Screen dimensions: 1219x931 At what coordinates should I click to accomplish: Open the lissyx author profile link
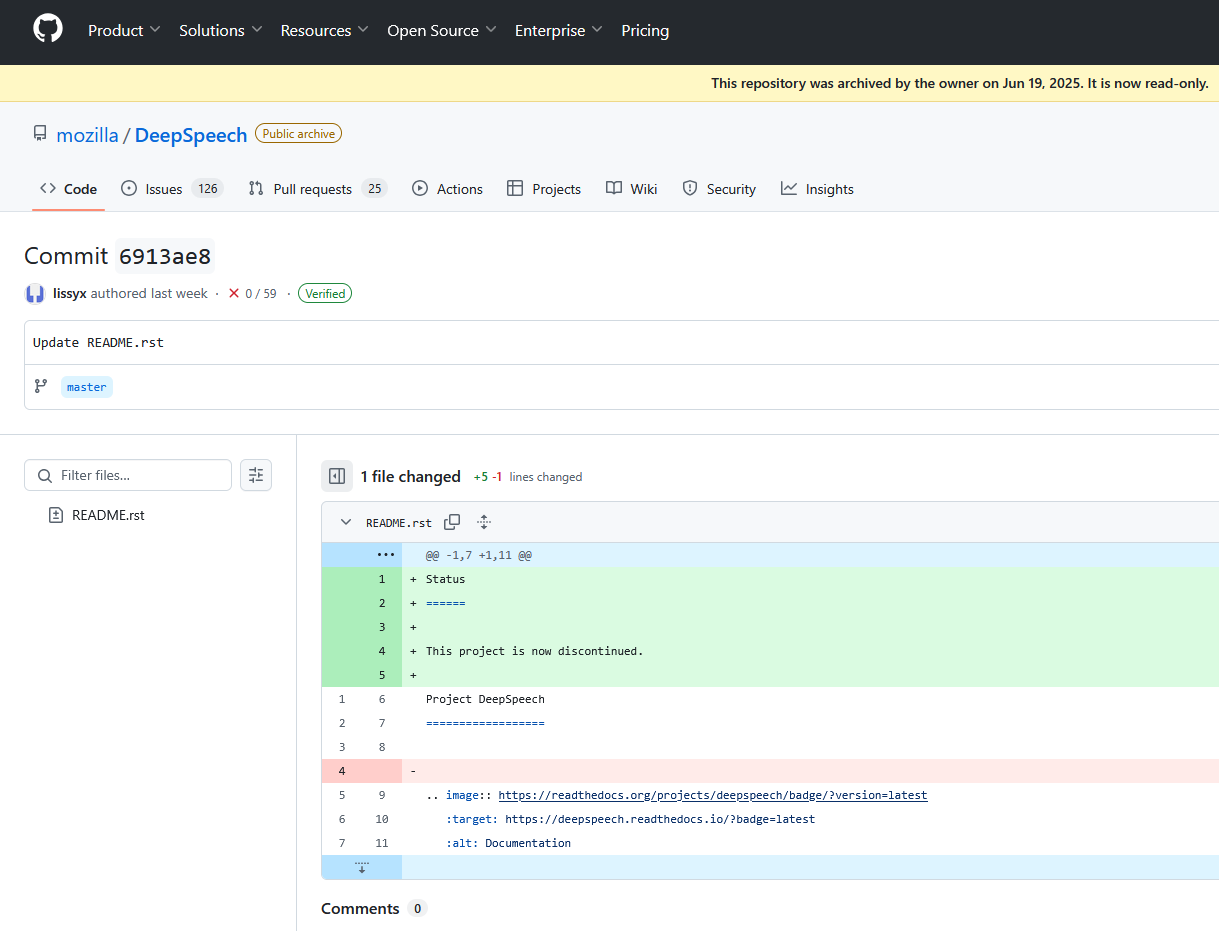(x=70, y=294)
